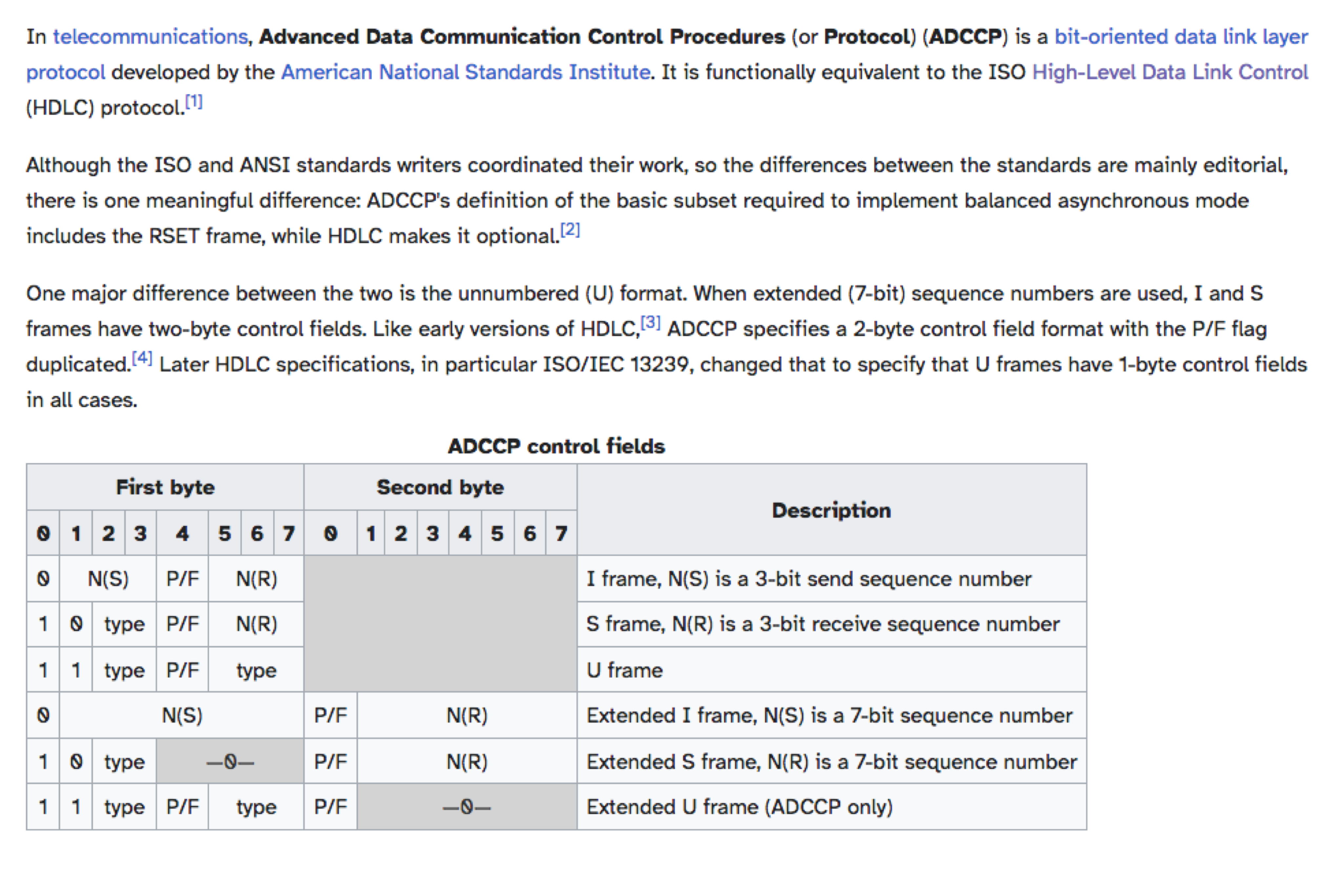This screenshot has width=1332, height=896.
Task: Click the I frame 3-bit description cell
Action: (x=808, y=579)
